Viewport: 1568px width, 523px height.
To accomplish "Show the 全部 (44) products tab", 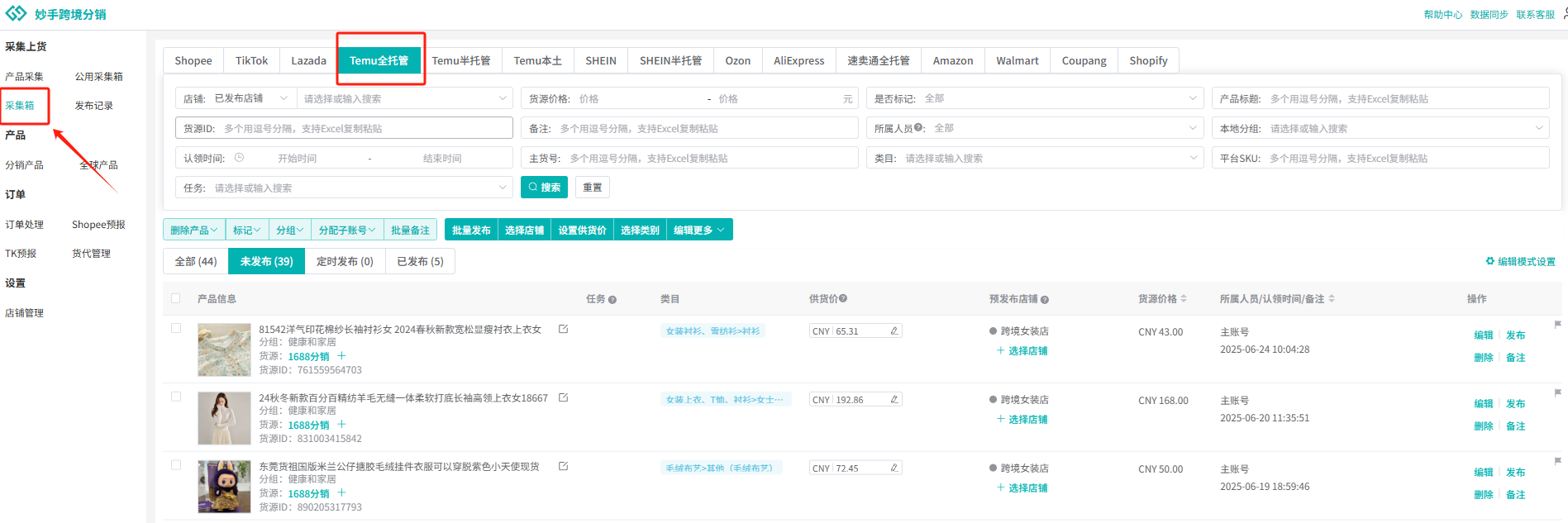I will (x=196, y=261).
